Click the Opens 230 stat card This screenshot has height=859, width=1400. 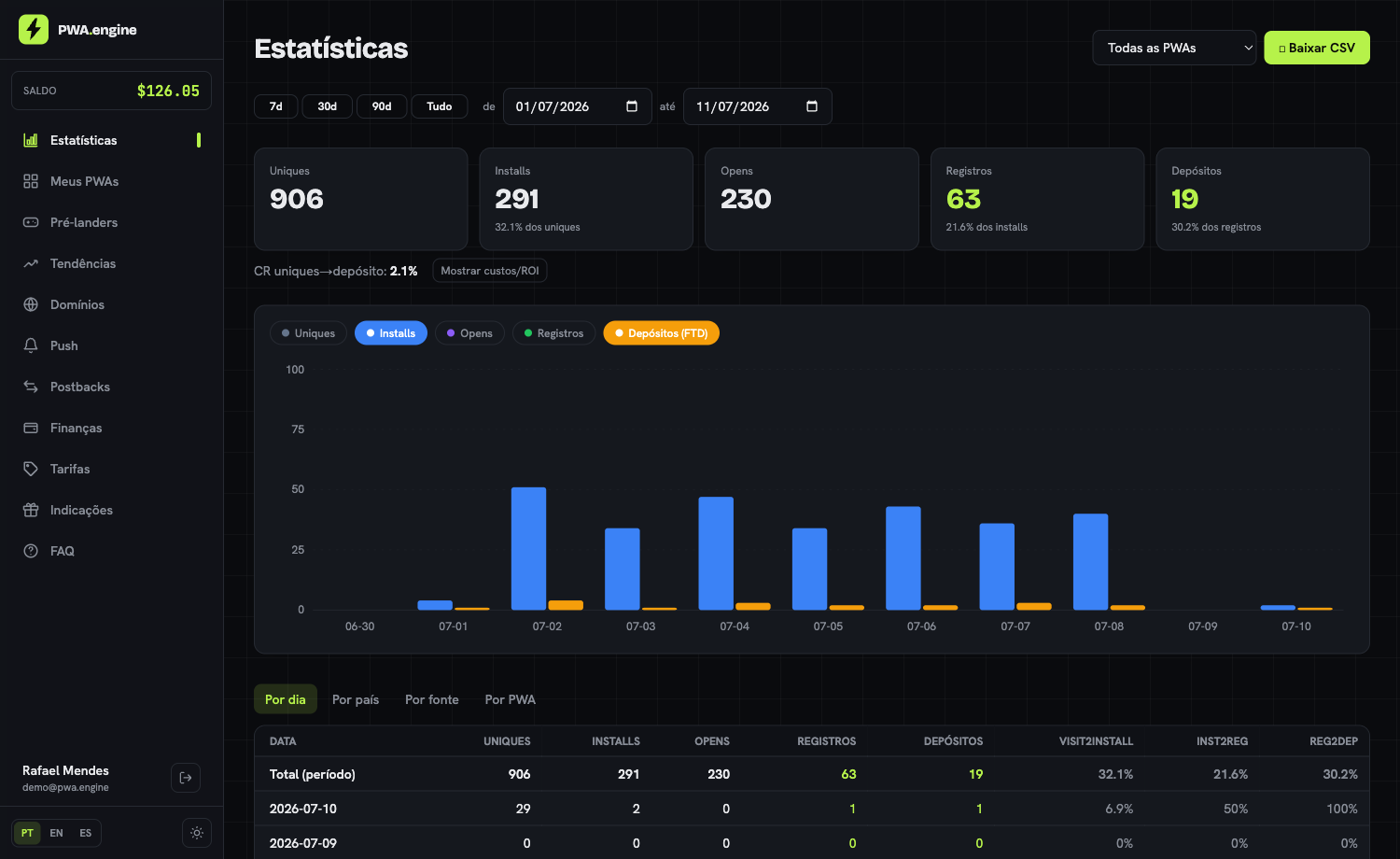[812, 199]
